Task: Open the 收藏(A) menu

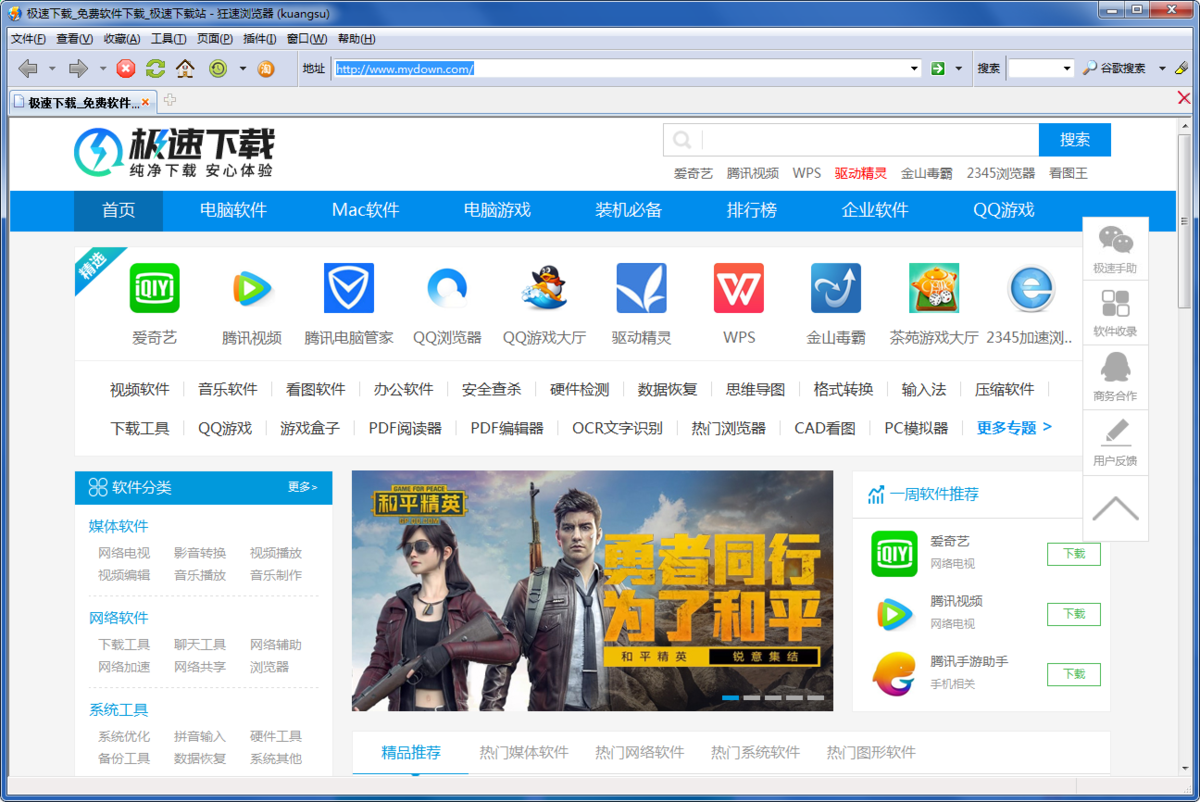Action: click(x=122, y=39)
